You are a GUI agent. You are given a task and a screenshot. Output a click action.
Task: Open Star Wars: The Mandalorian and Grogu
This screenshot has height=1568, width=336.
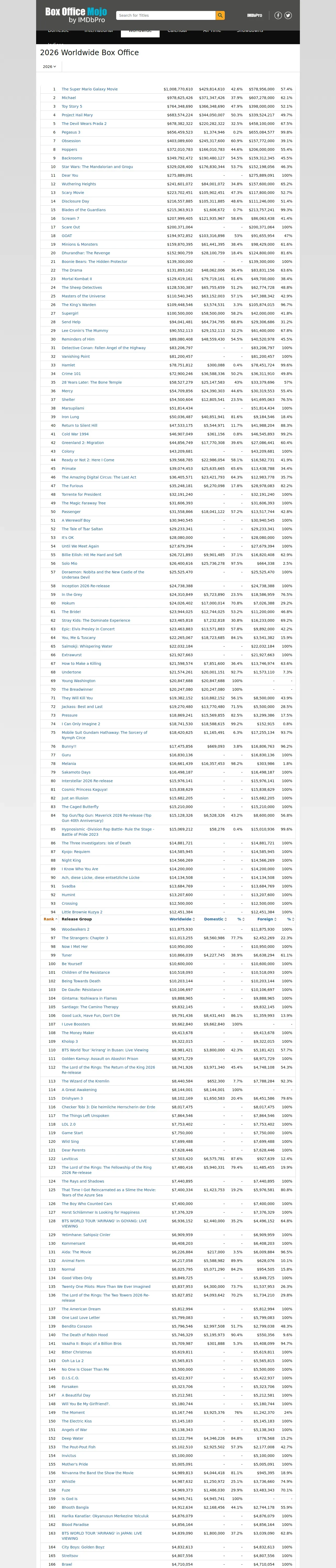pos(98,167)
